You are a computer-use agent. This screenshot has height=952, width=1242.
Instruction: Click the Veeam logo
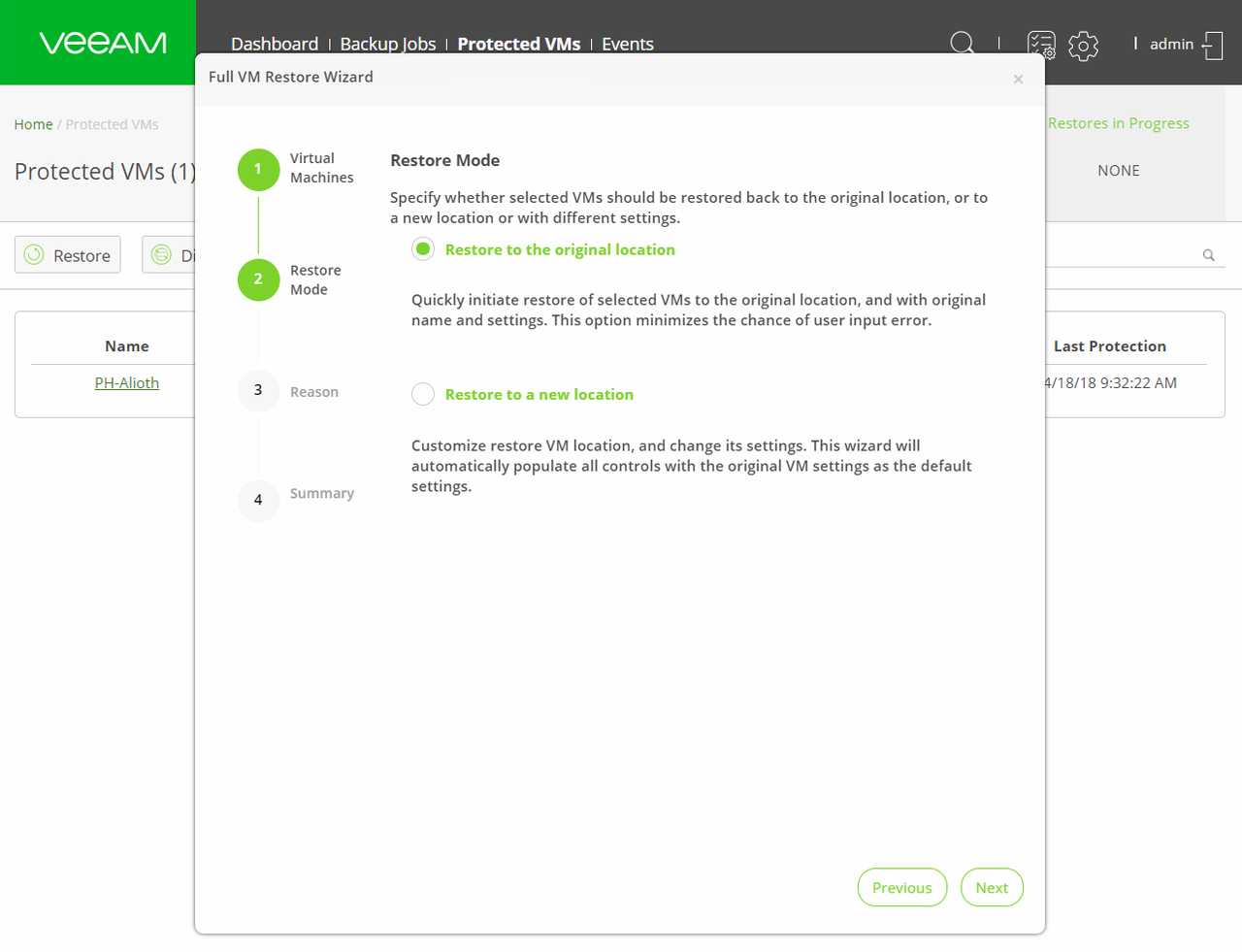(103, 43)
